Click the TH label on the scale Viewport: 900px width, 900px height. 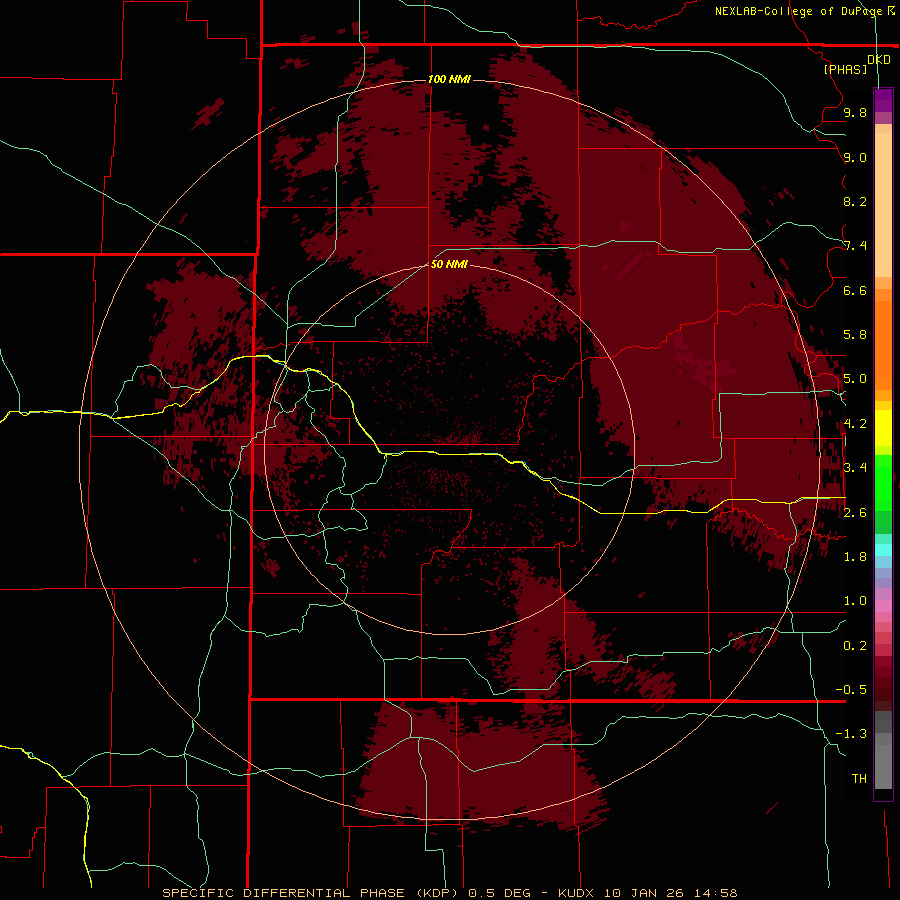pyautogui.click(x=859, y=779)
